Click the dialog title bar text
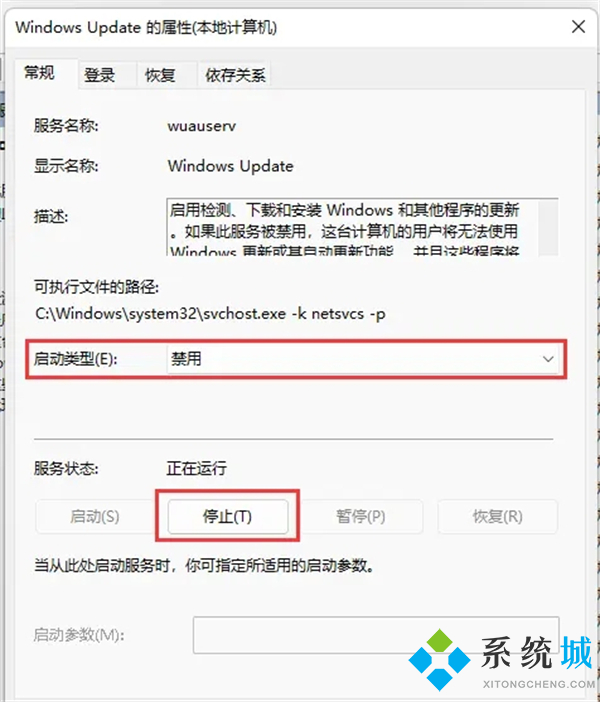 [x=146, y=27]
